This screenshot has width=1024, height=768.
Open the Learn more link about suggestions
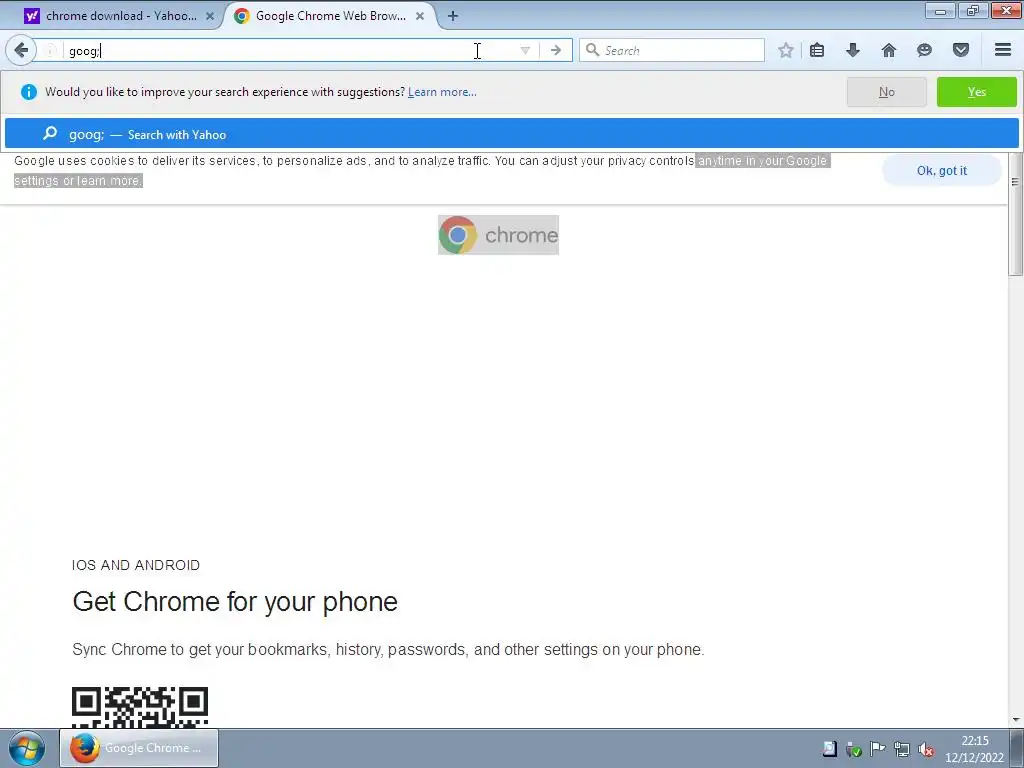[x=442, y=92]
